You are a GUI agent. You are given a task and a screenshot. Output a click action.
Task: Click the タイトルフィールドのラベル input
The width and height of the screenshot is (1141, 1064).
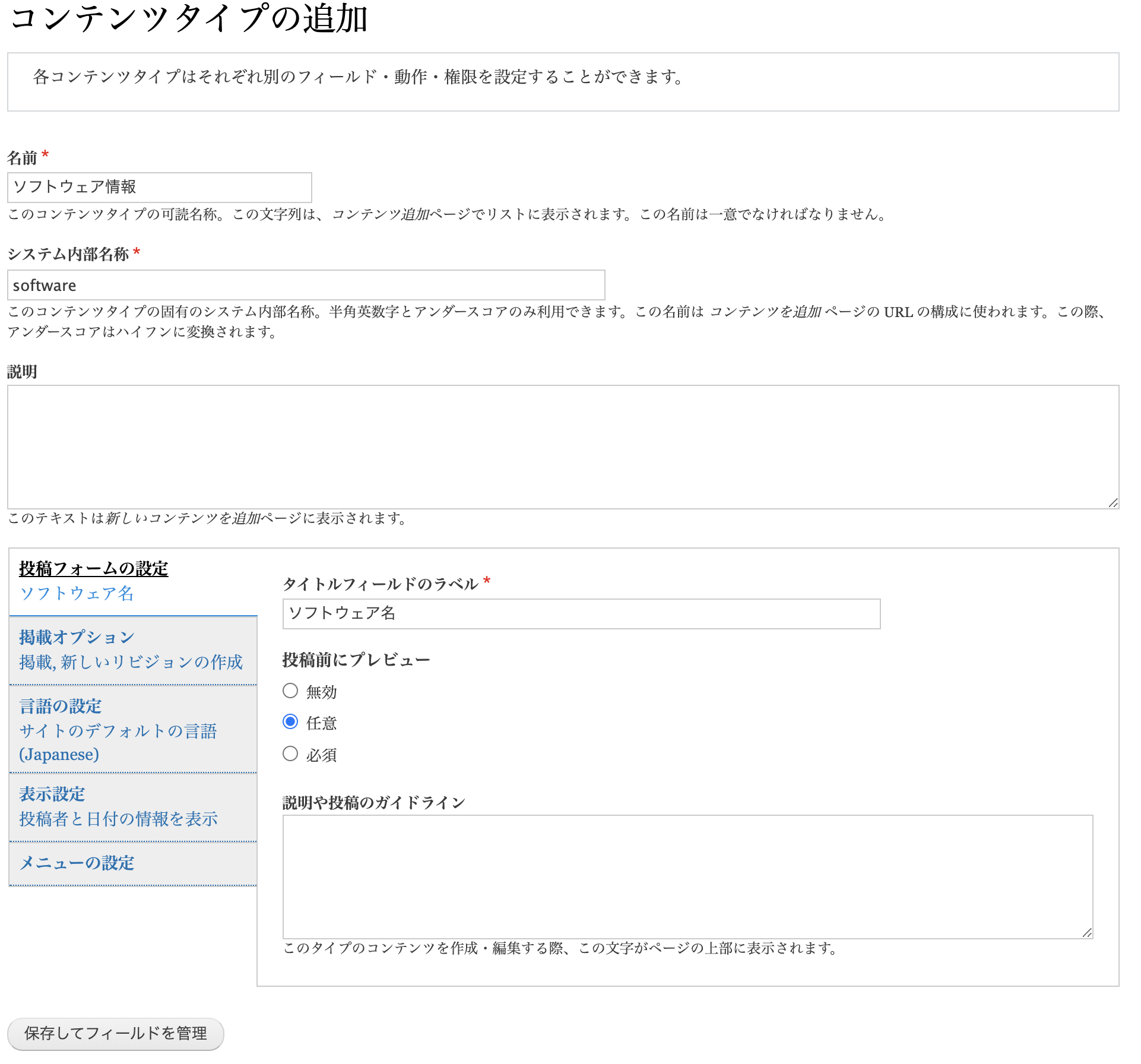(x=581, y=614)
